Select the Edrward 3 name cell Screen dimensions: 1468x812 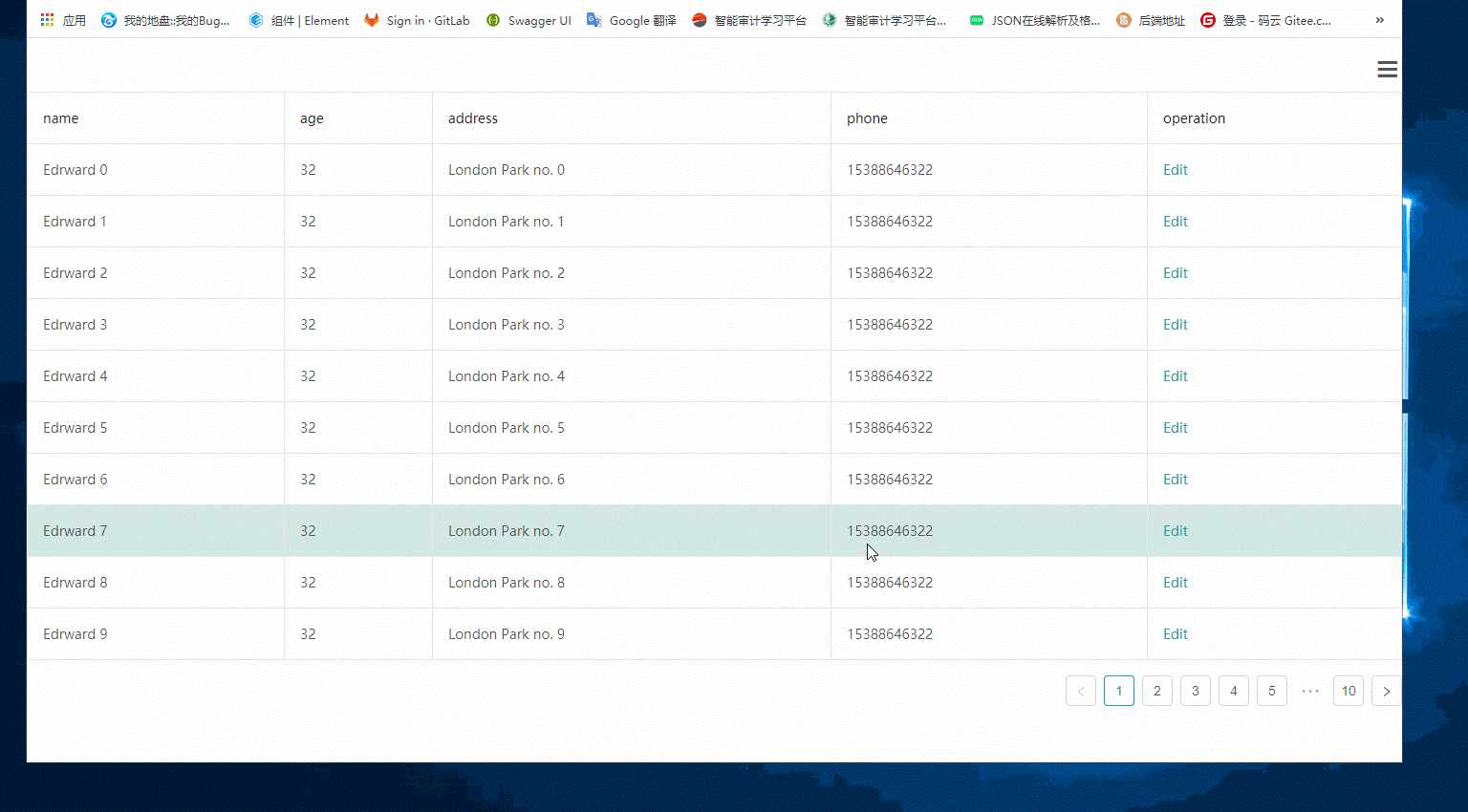click(x=156, y=325)
